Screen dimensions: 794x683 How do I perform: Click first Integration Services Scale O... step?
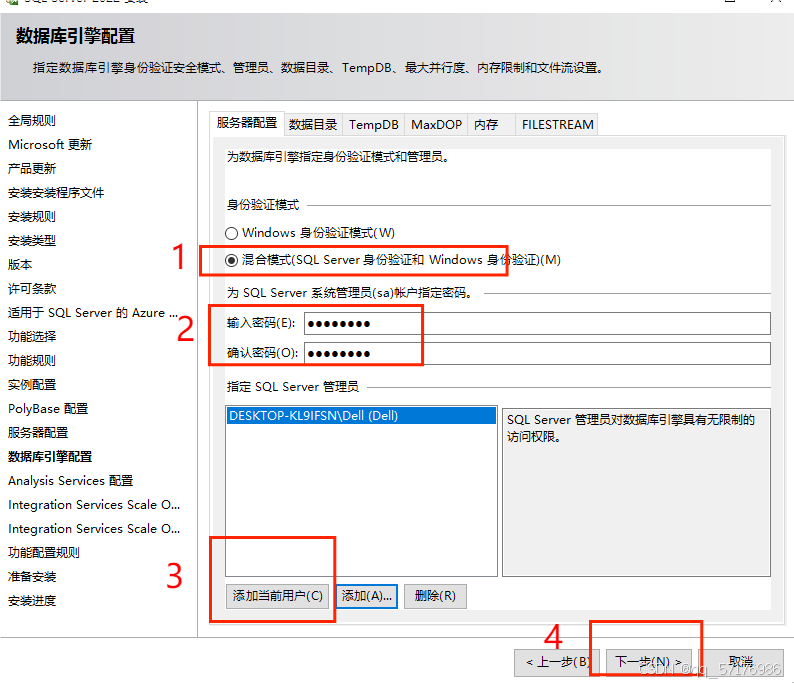(94, 505)
